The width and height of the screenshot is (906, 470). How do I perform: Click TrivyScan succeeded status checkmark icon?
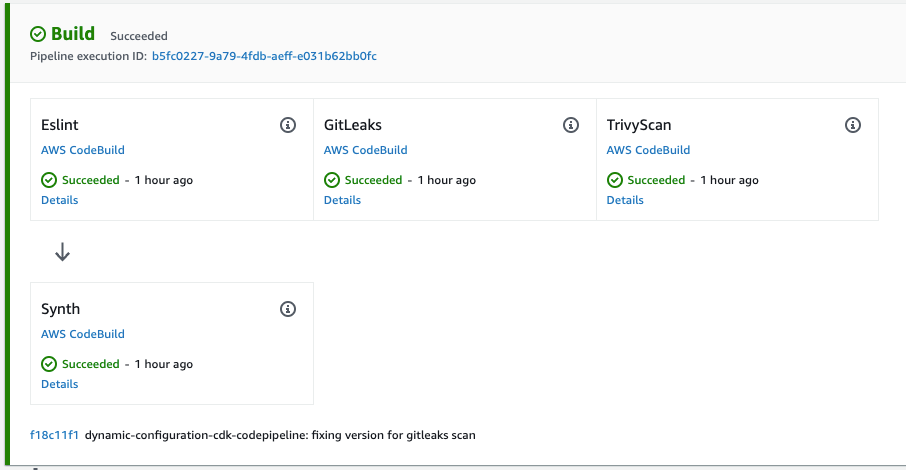(x=615, y=180)
